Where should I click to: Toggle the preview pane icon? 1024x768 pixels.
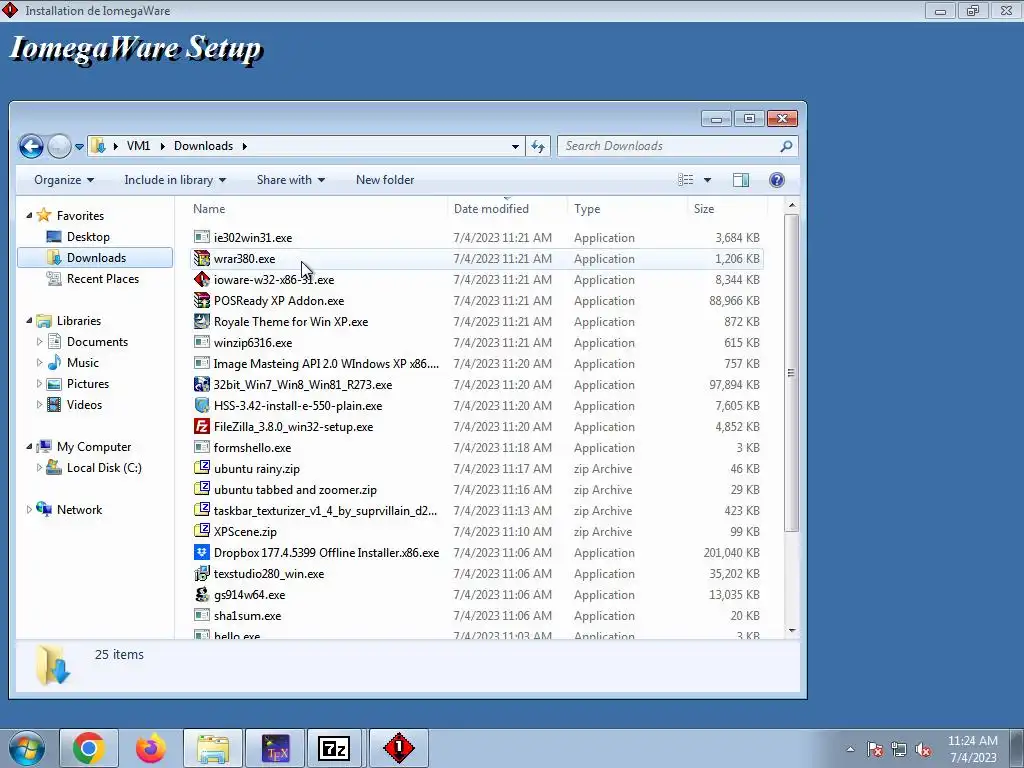coord(741,180)
